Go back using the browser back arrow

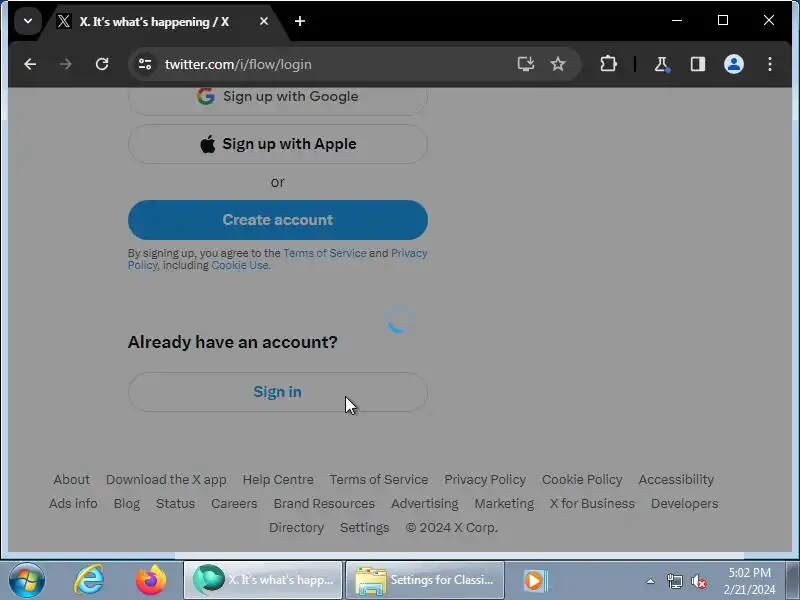[x=30, y=64]
